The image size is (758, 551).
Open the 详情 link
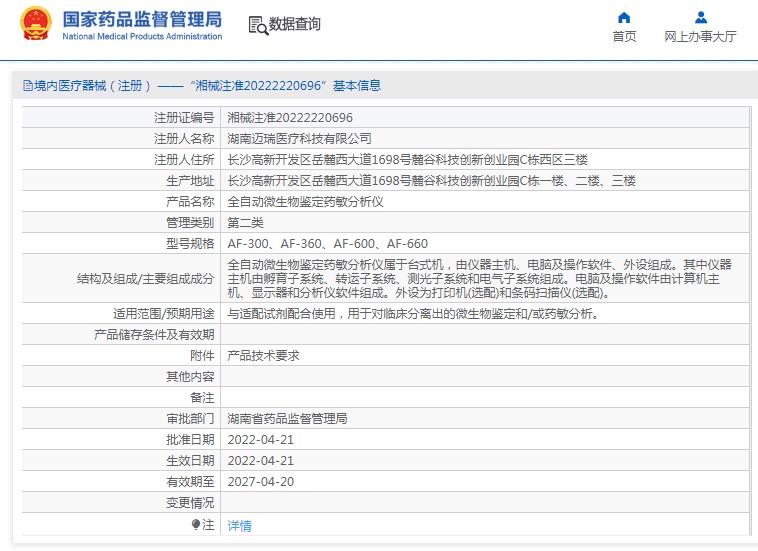pyautogui.click(x=239, y=525)
